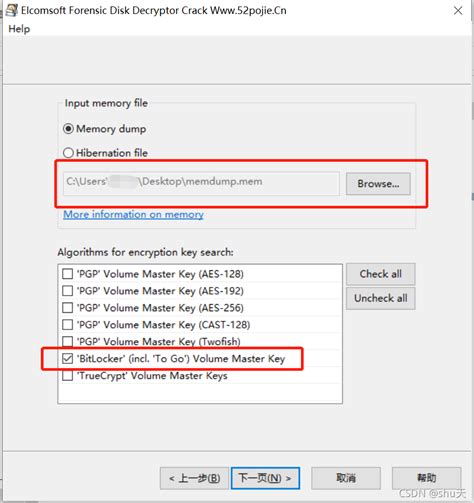Uncheck 'BitLocker' Volume Master Key checkbox
The image size is (474, 503).
point(68,359)
